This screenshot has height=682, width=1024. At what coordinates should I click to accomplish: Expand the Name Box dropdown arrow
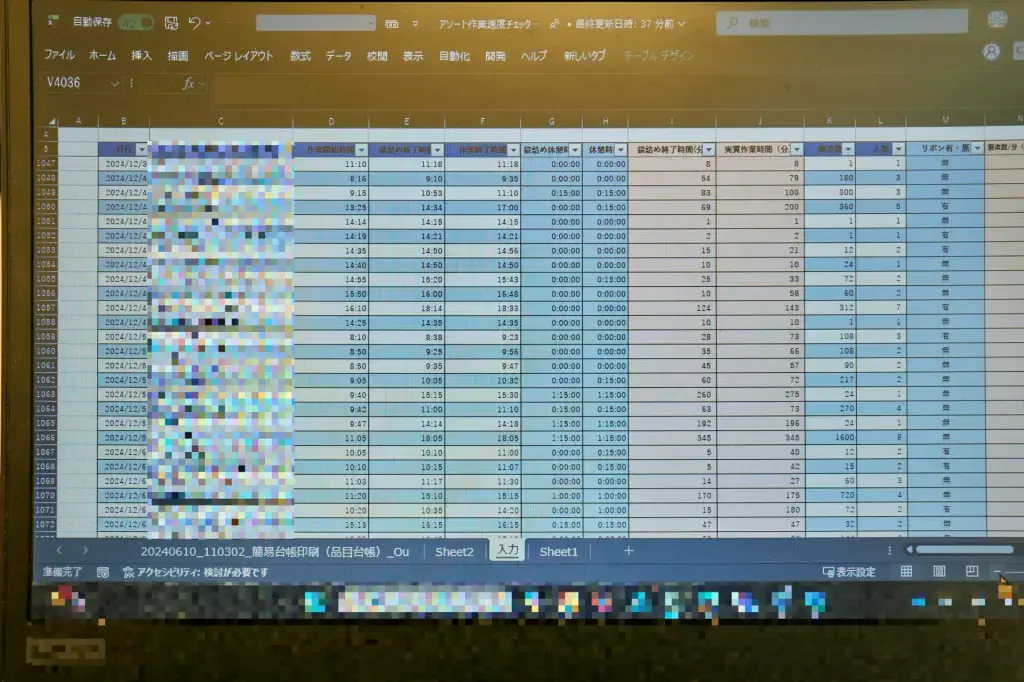pyautogui.click(x=115, y=84)
